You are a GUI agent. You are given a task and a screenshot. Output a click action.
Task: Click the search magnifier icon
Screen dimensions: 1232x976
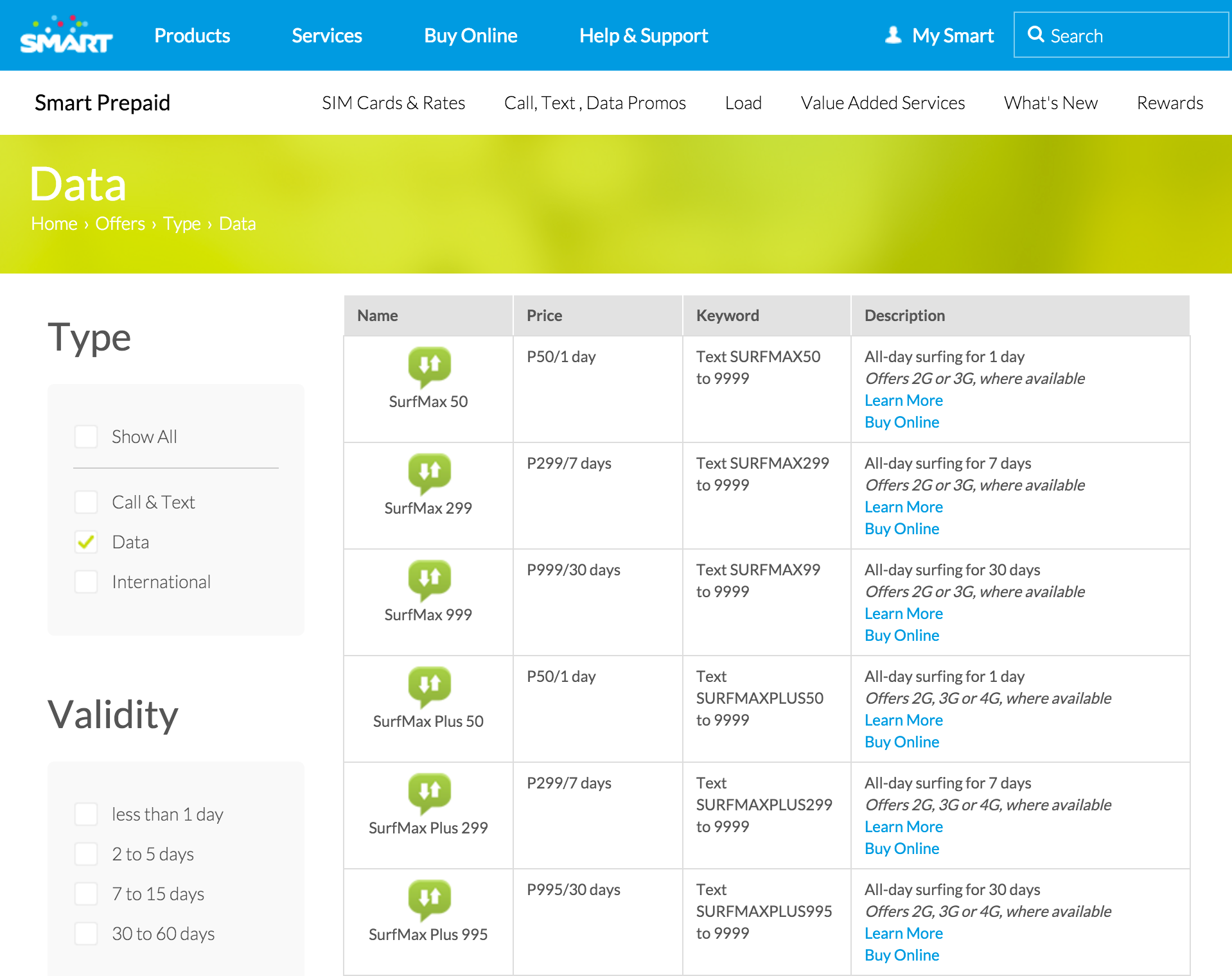point(1035,35)
